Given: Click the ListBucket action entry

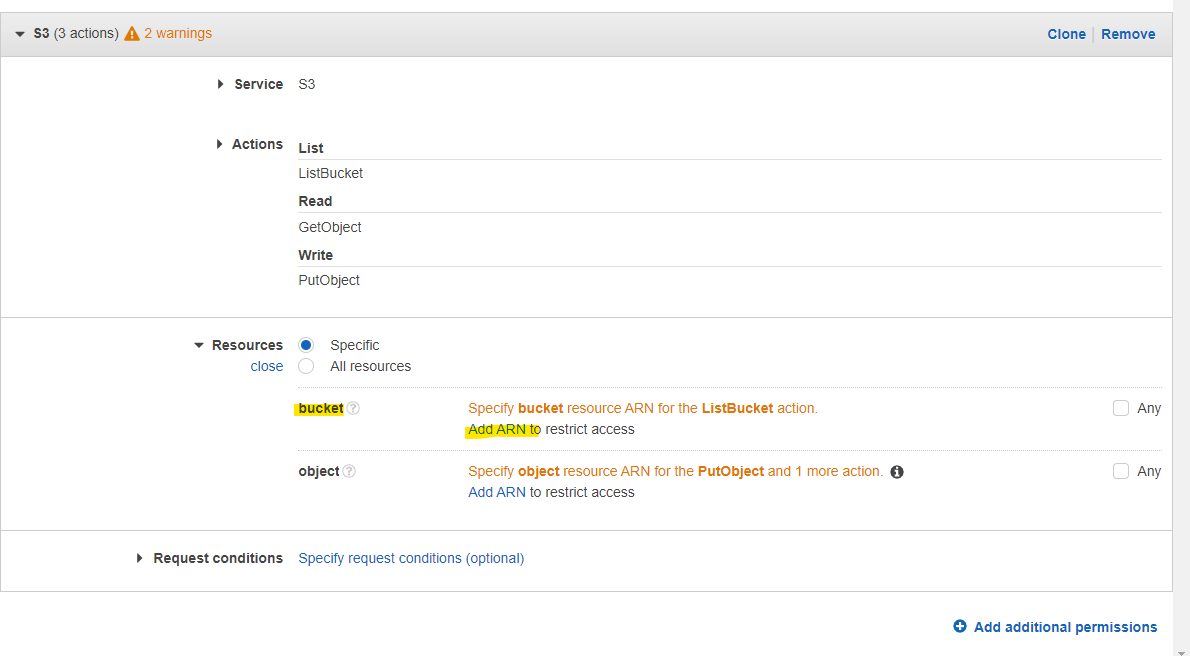Looking at the screenshot, I should 331,173.
